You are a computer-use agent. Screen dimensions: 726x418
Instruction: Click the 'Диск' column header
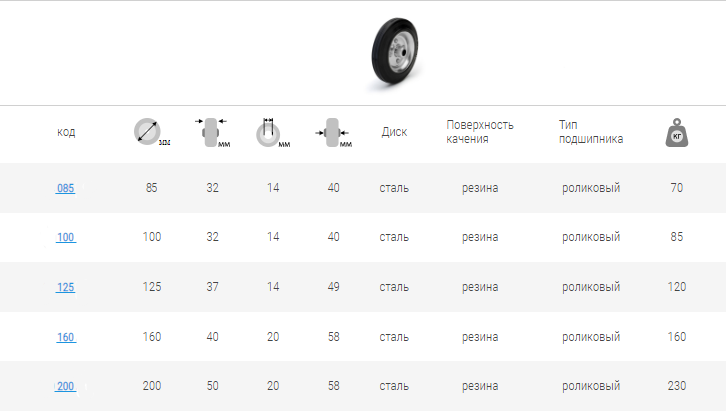[x=394, y=132]
